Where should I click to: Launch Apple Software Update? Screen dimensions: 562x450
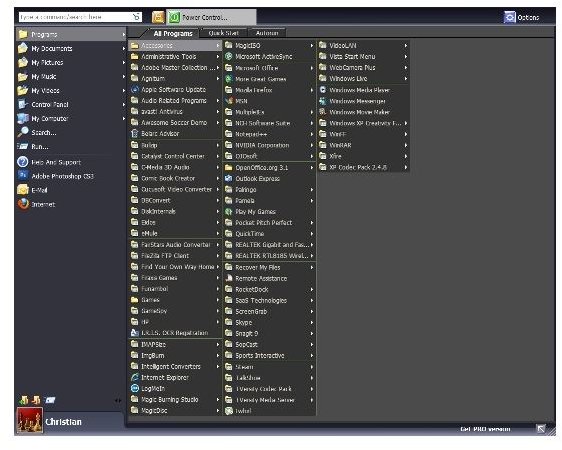click(x=175, y=90)
